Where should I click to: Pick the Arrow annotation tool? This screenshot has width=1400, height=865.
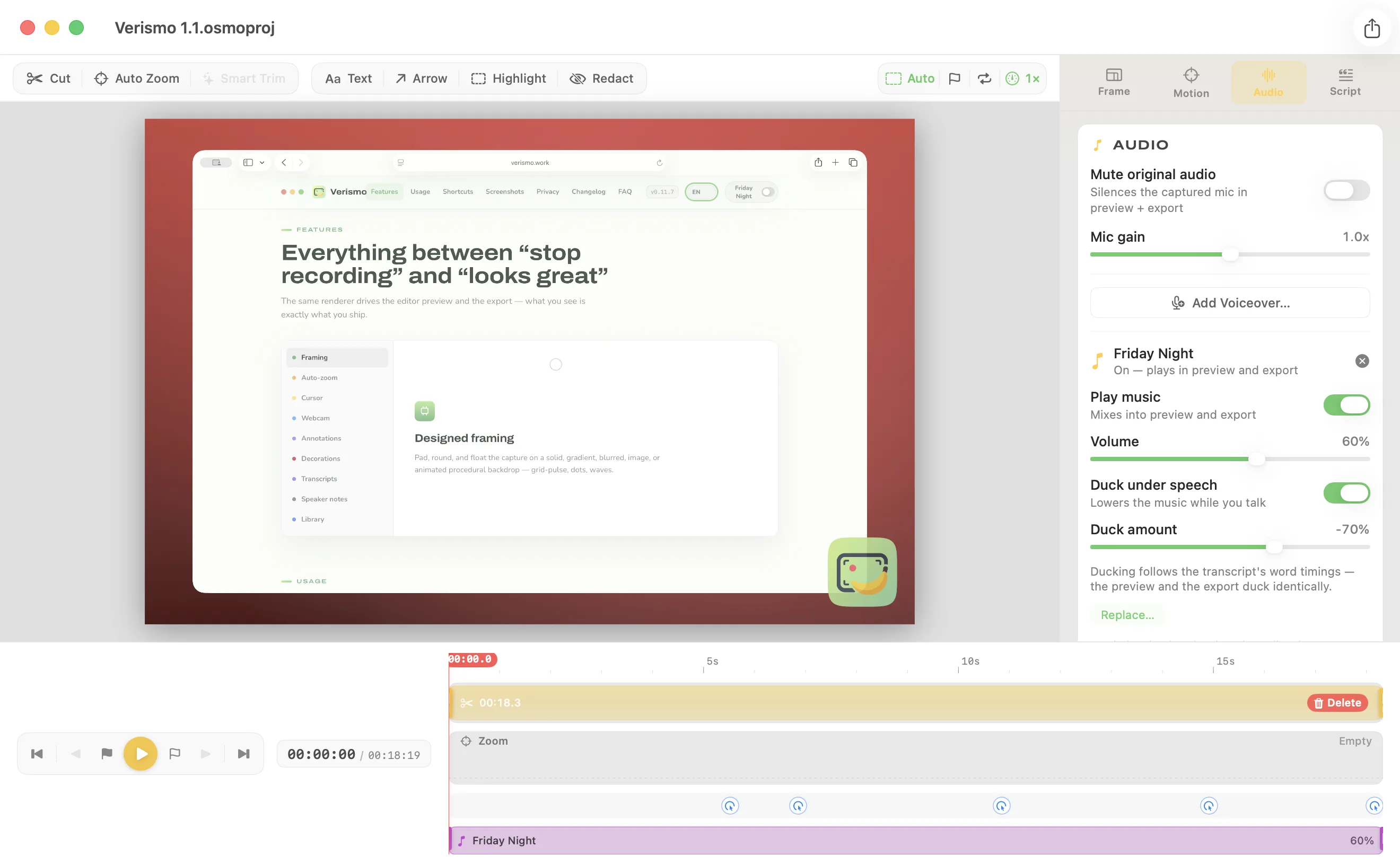tap(421, 78)
